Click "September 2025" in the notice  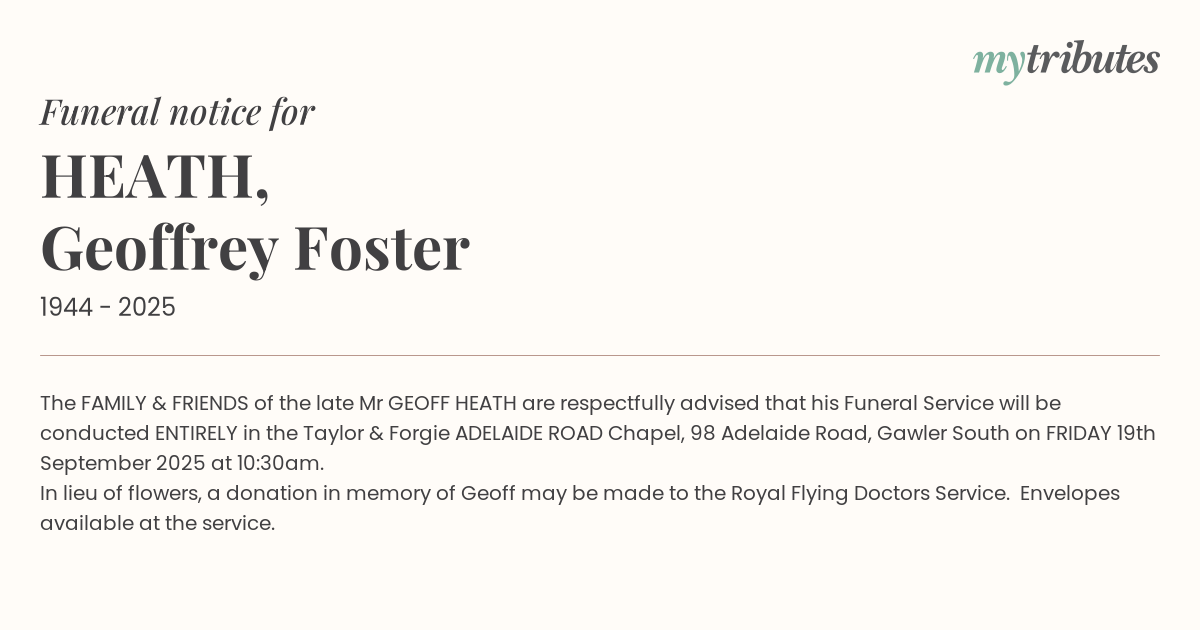pyautogui.click(x=112, y=463)
